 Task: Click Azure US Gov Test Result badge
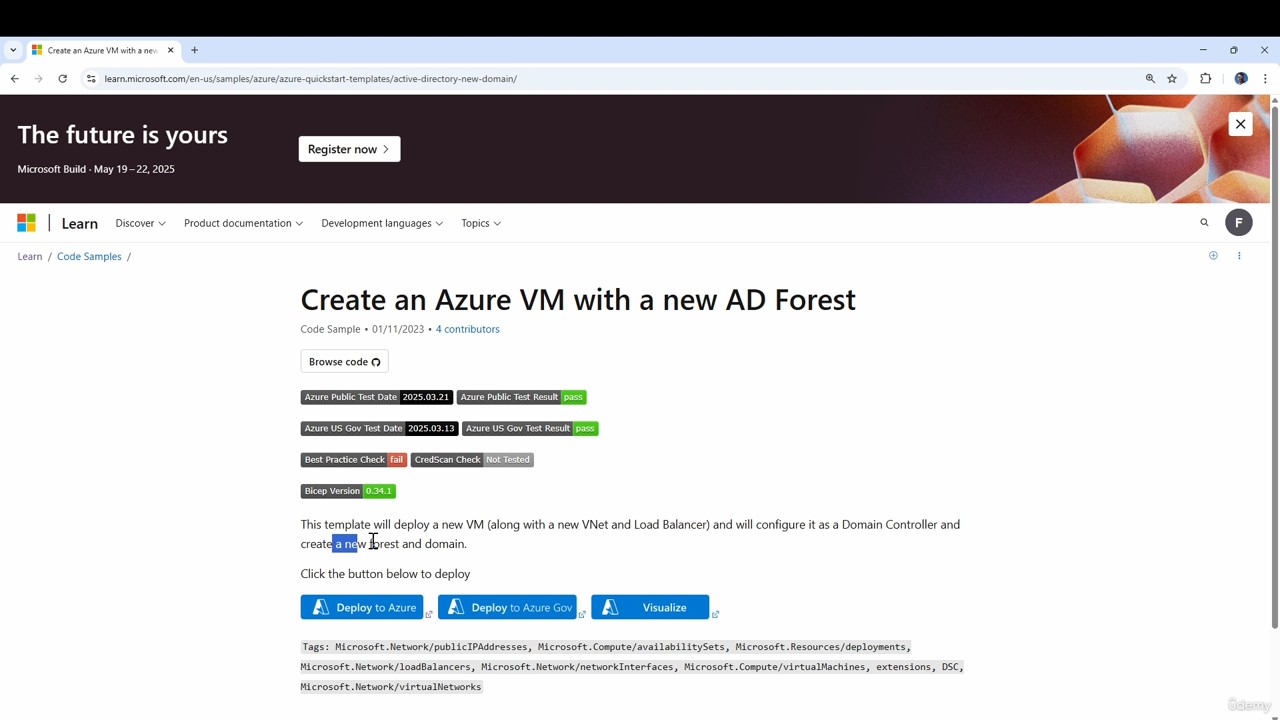[530, 428]
